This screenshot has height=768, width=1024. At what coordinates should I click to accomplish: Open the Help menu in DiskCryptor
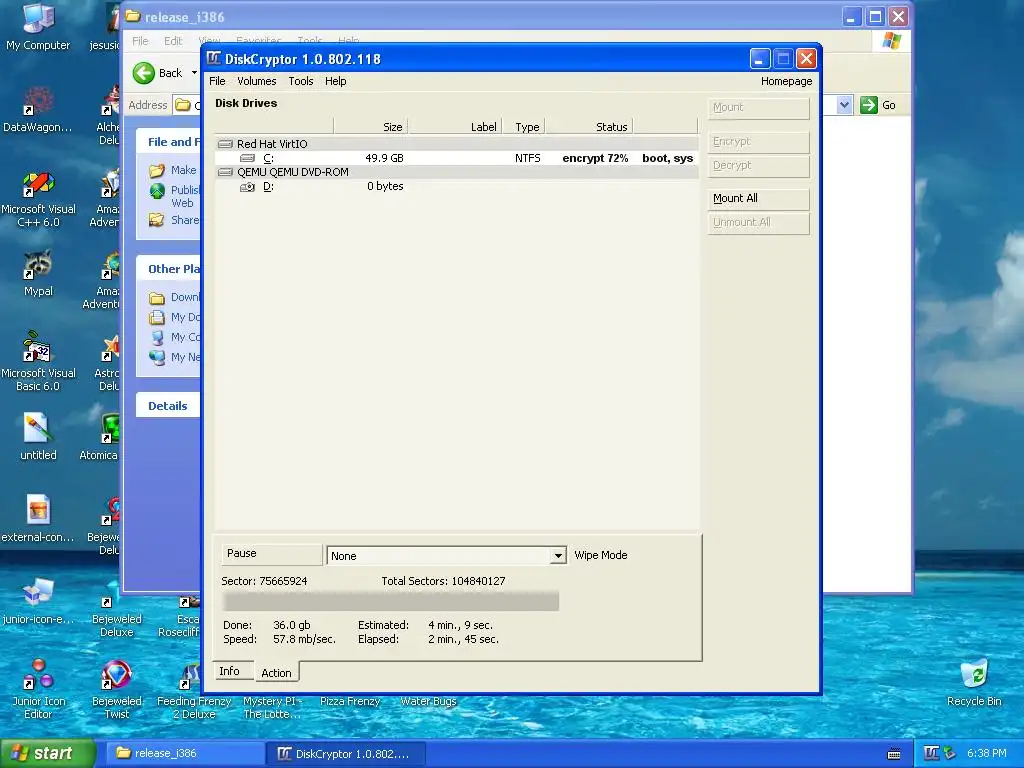point(336,81)
